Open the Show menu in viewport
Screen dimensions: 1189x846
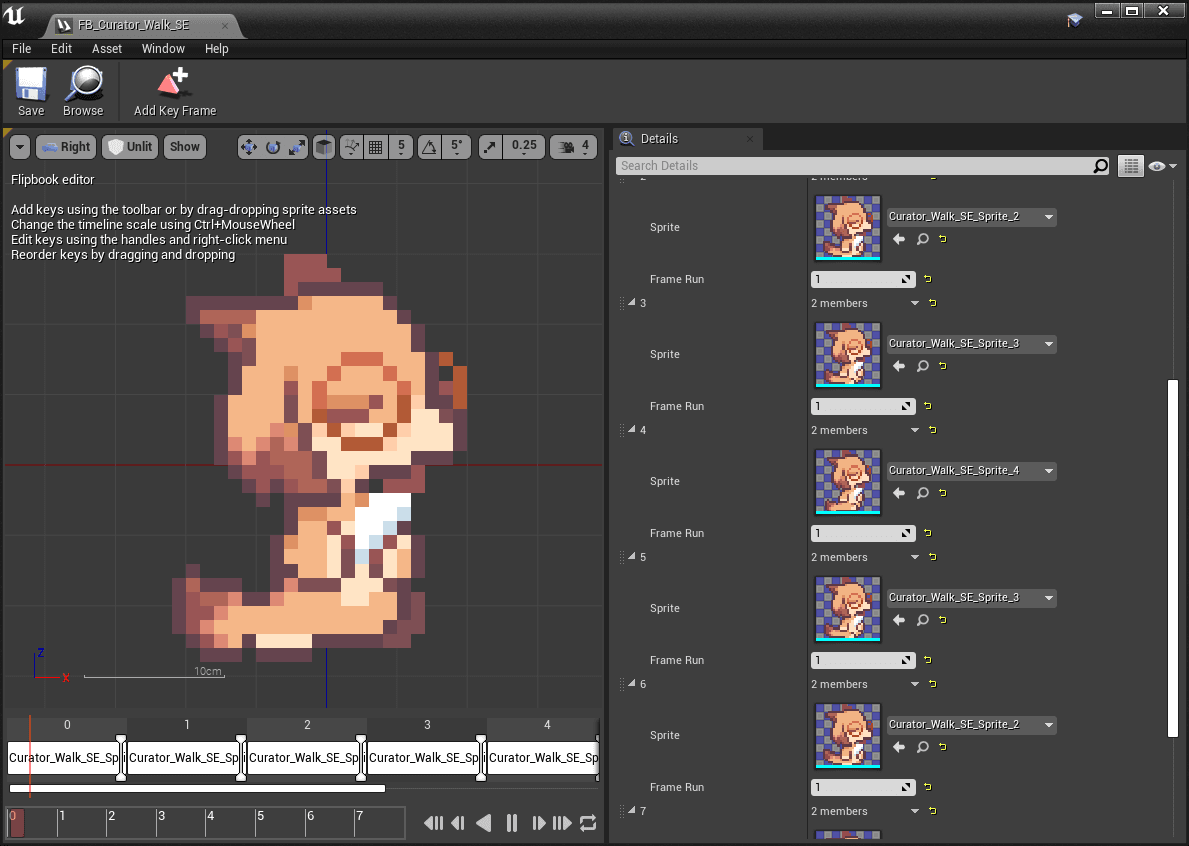[184, 147]
